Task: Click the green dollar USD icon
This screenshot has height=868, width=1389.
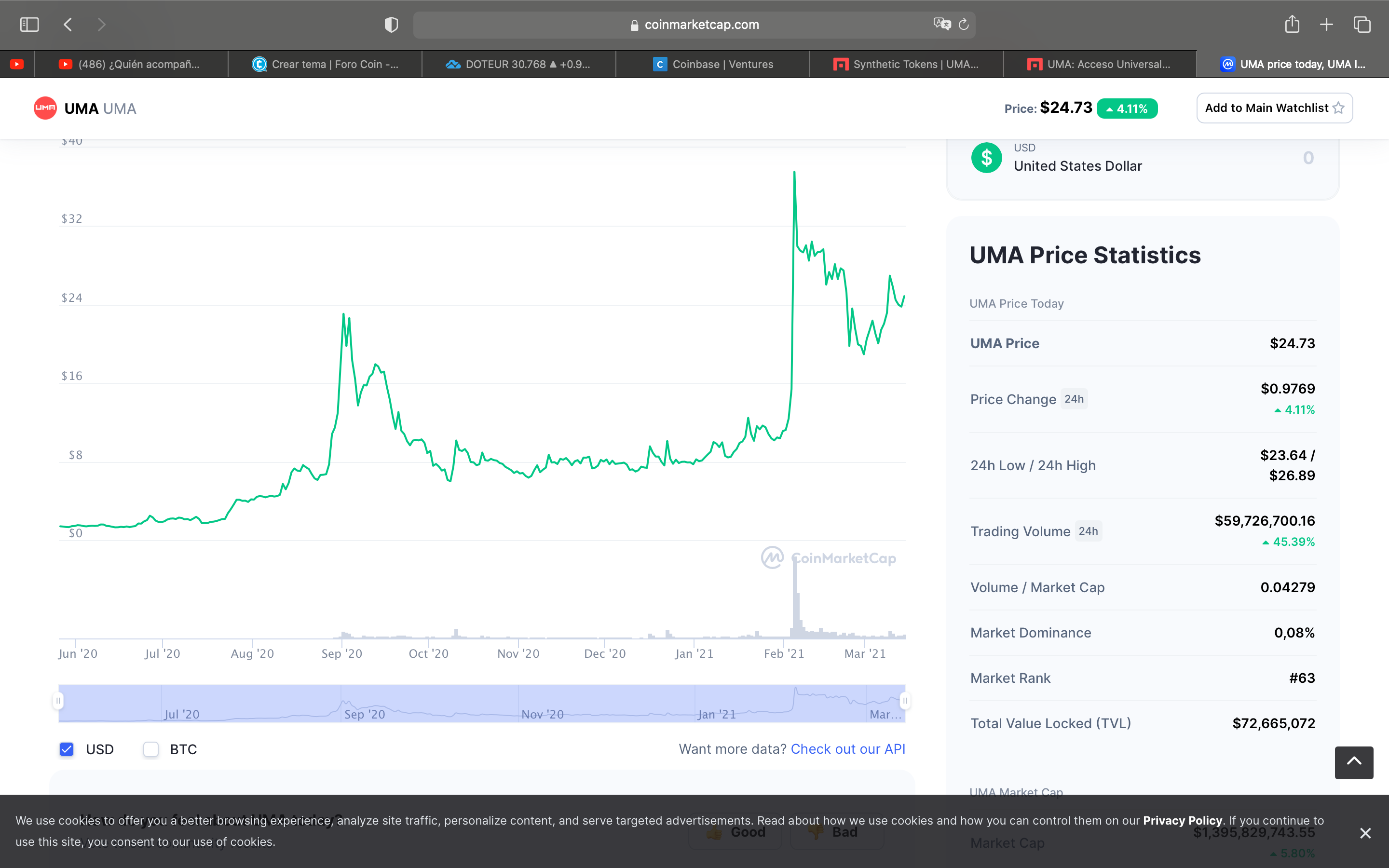Action: [987, 158]
